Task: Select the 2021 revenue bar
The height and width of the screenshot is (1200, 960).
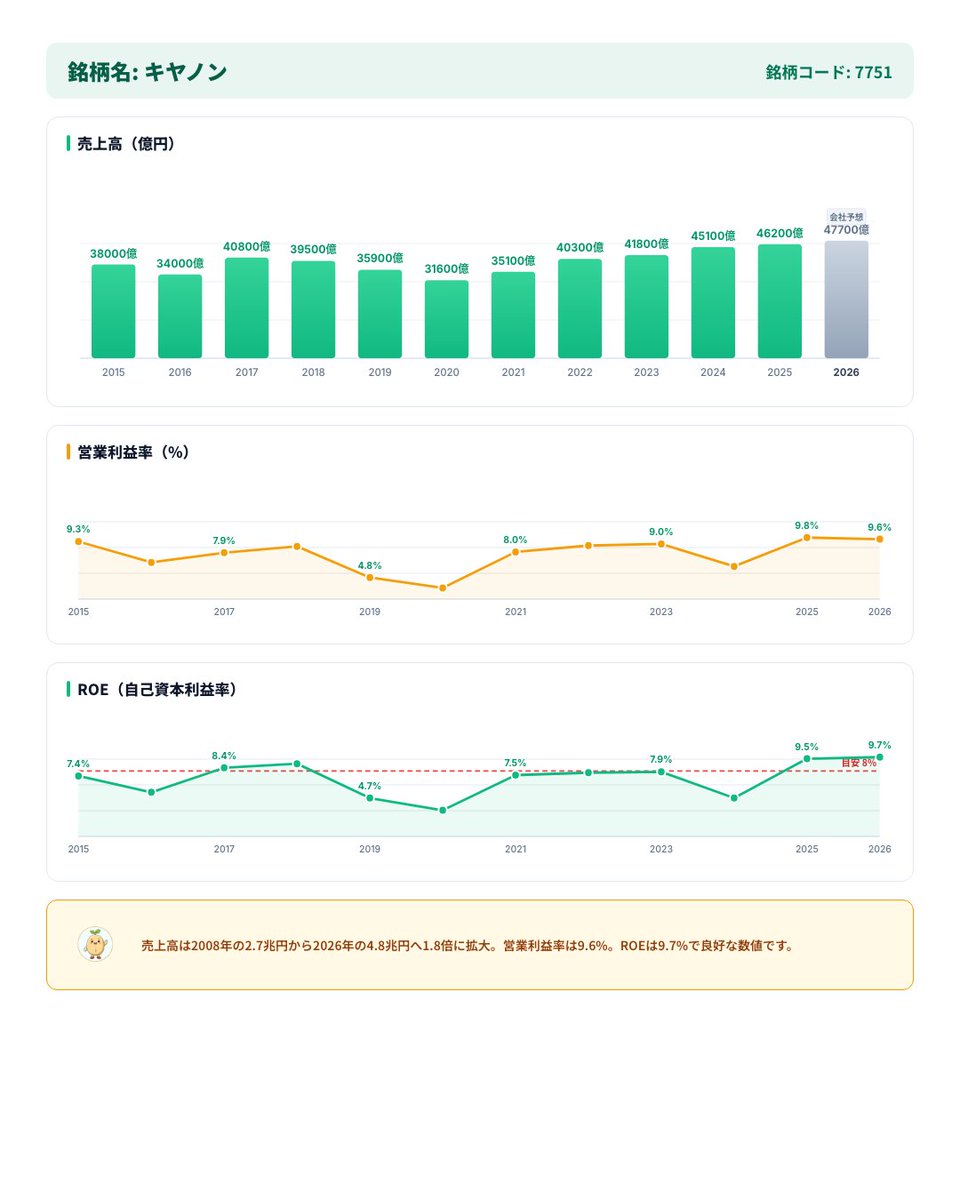Action: (513, 315)
